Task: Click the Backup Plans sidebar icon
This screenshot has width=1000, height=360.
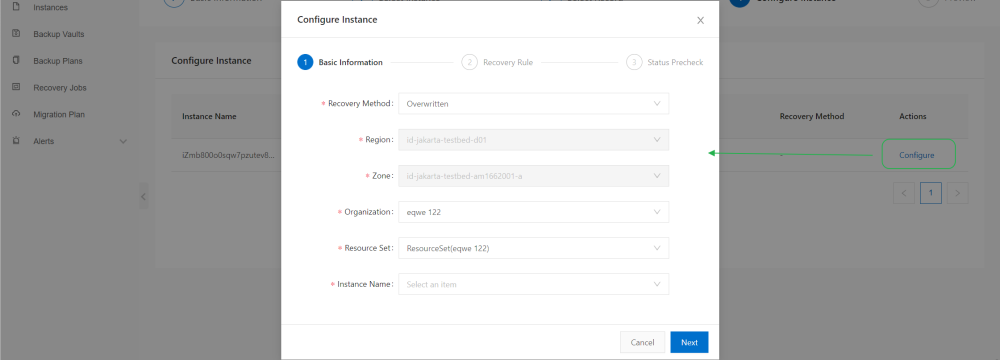Action: click(17, 60)
